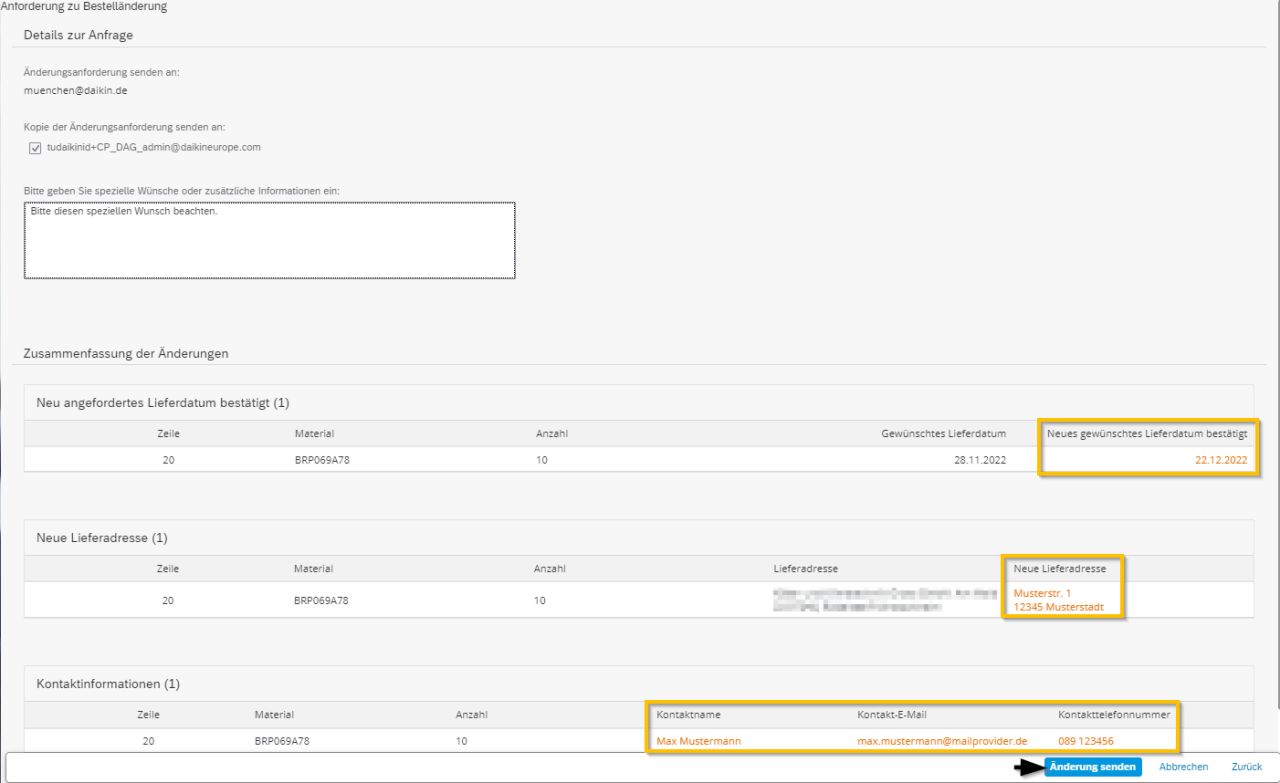Click the recipient address muenchen@daikin.de
1280x783 pixels.
click(76, 90)
